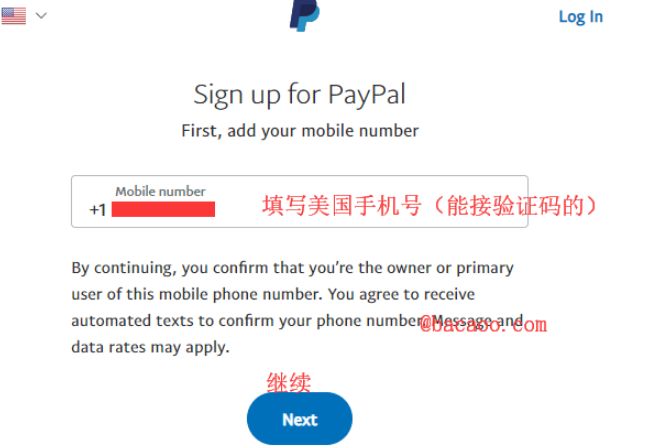
Task: Click the red Chinese note beside phone field
Action: [x=429, y=206]
